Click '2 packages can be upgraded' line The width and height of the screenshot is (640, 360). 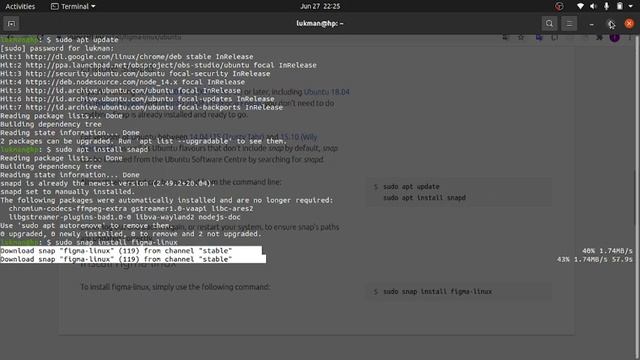tap(144, 141)
